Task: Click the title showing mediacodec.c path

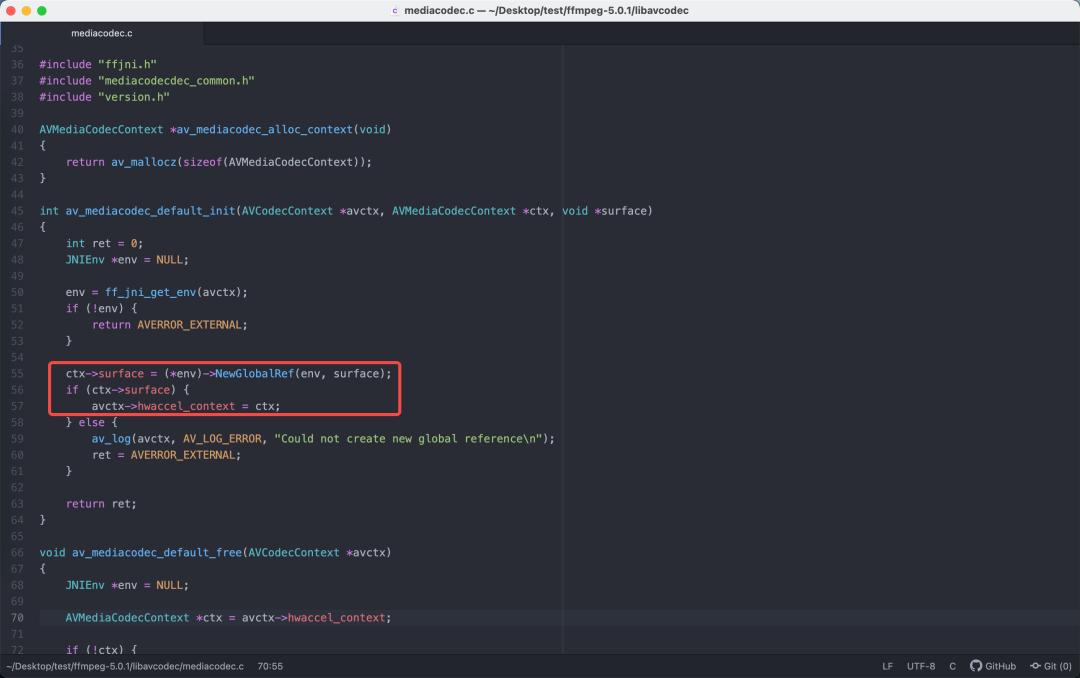Action: (x=546, y=10)
